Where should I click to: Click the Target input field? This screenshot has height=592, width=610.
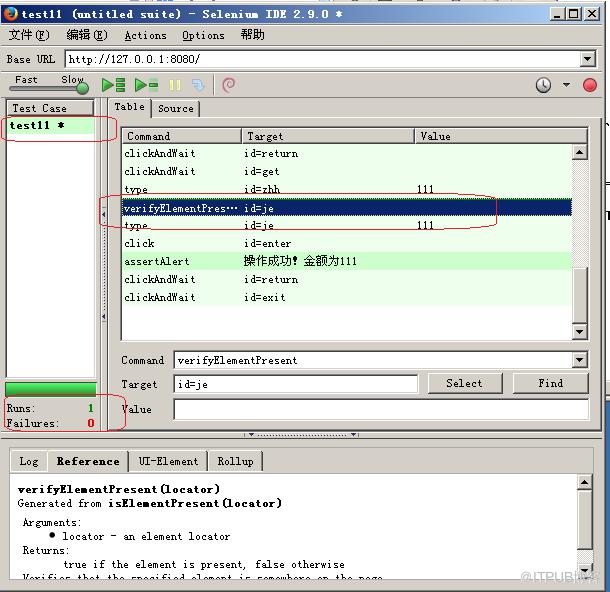tap(296, 384)
